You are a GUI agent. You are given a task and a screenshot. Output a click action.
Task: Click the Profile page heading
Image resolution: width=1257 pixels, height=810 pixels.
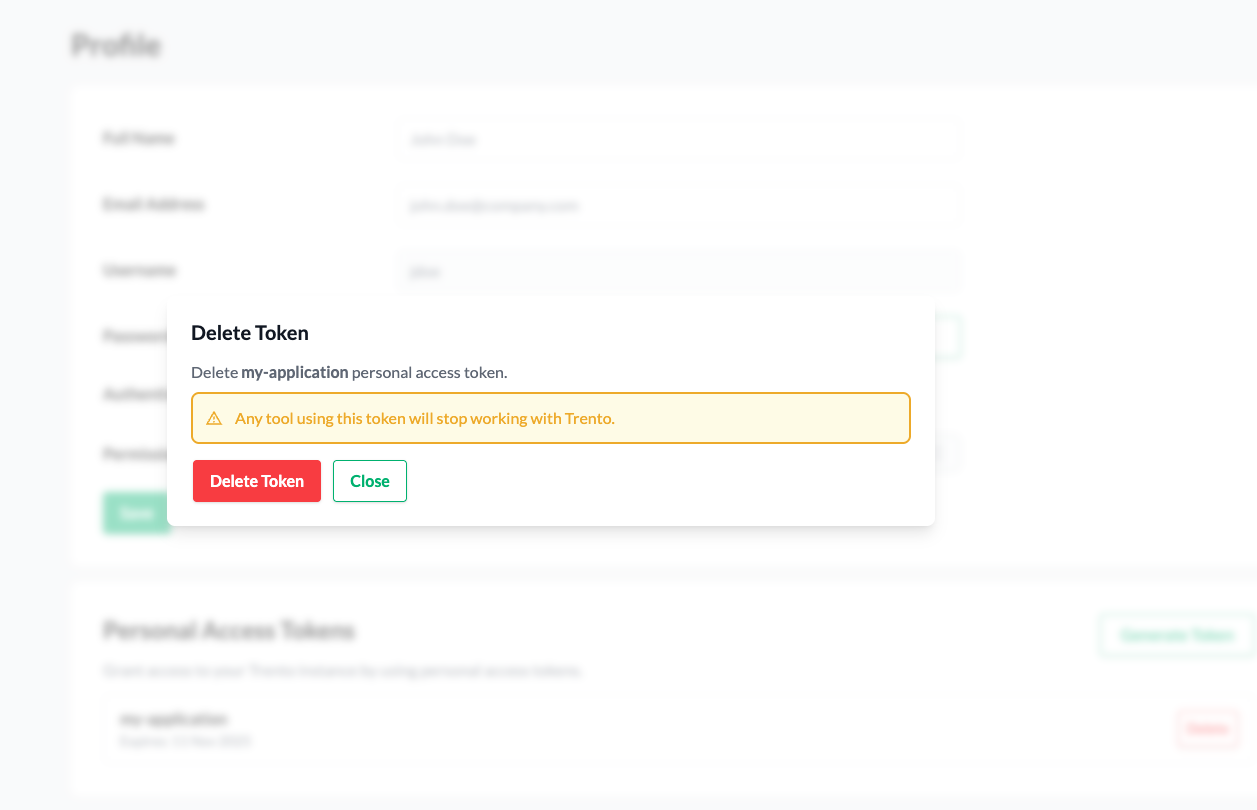116,45
